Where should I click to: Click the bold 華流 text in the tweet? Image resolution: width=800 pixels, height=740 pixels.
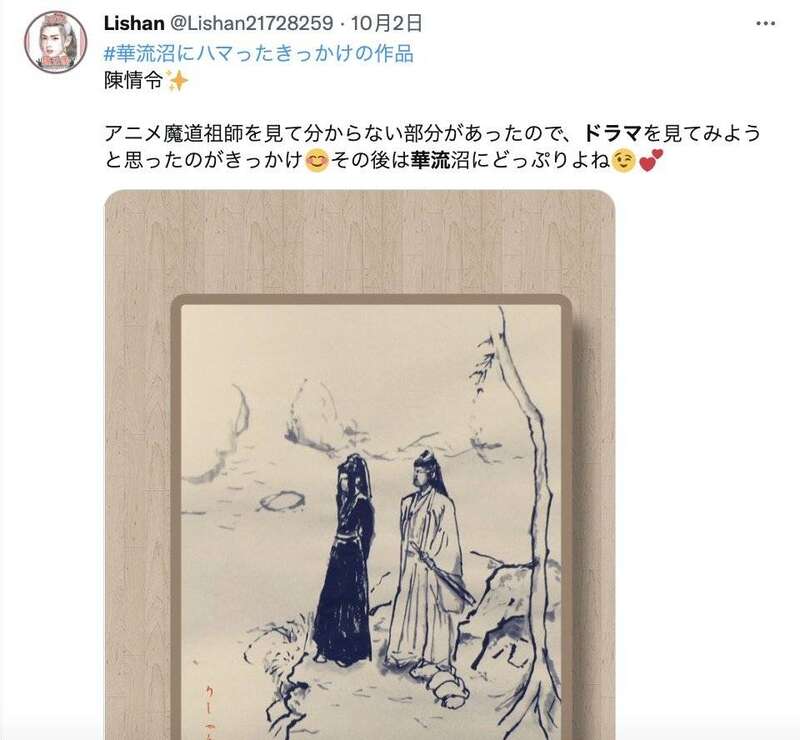(430, 161)
